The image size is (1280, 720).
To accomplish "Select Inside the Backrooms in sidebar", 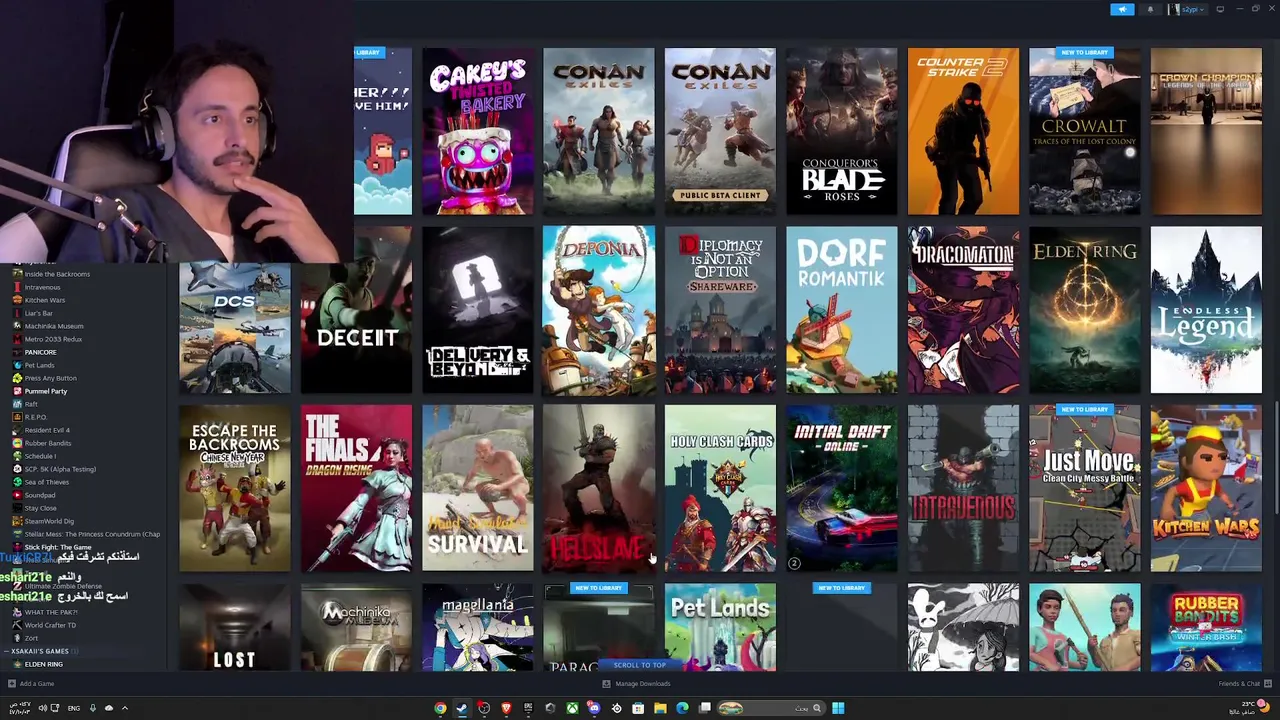I will click(57, 274).
